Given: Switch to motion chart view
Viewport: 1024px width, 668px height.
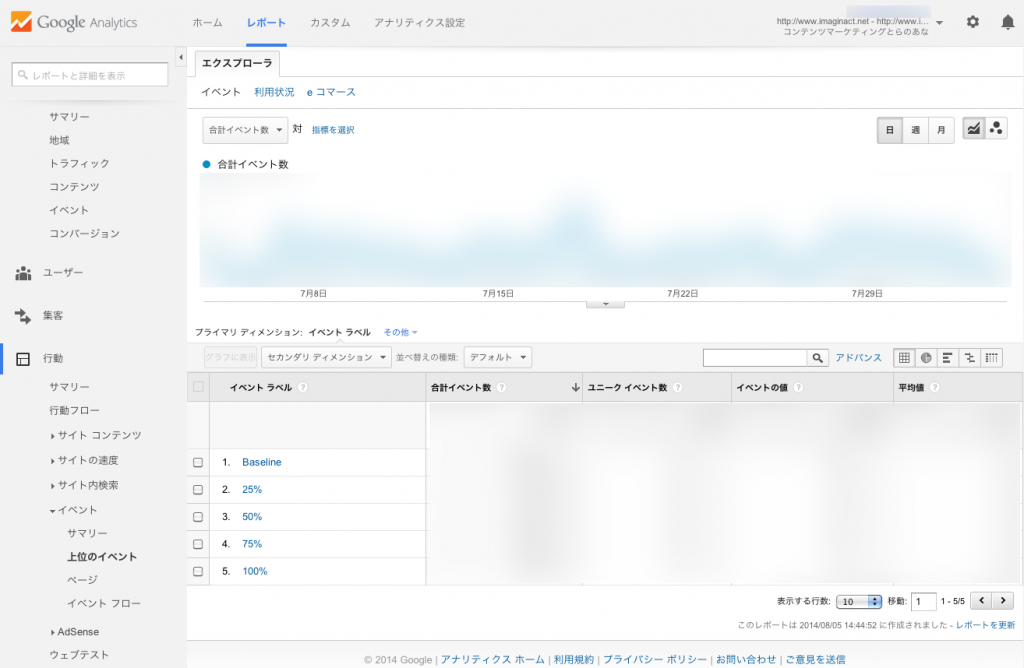Looking at the screenshot, I should pos(996,129).
